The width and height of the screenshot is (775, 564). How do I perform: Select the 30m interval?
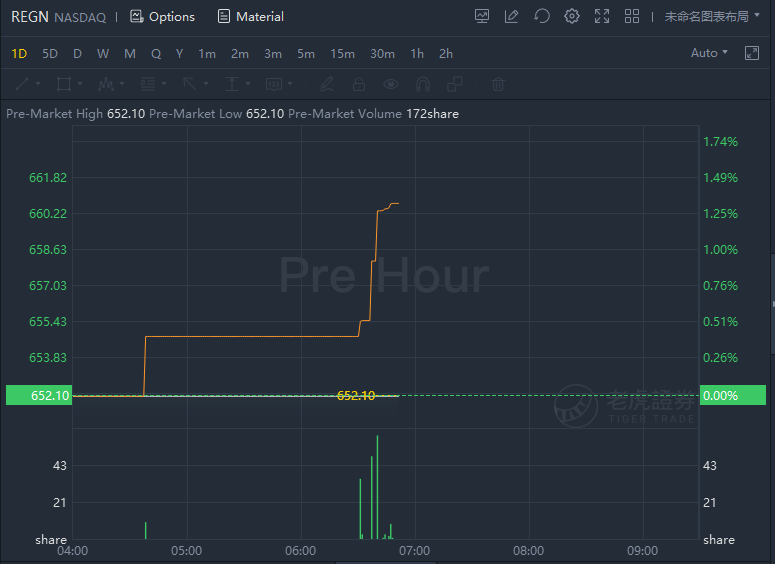pyautogui.click(x=383, y=53)
